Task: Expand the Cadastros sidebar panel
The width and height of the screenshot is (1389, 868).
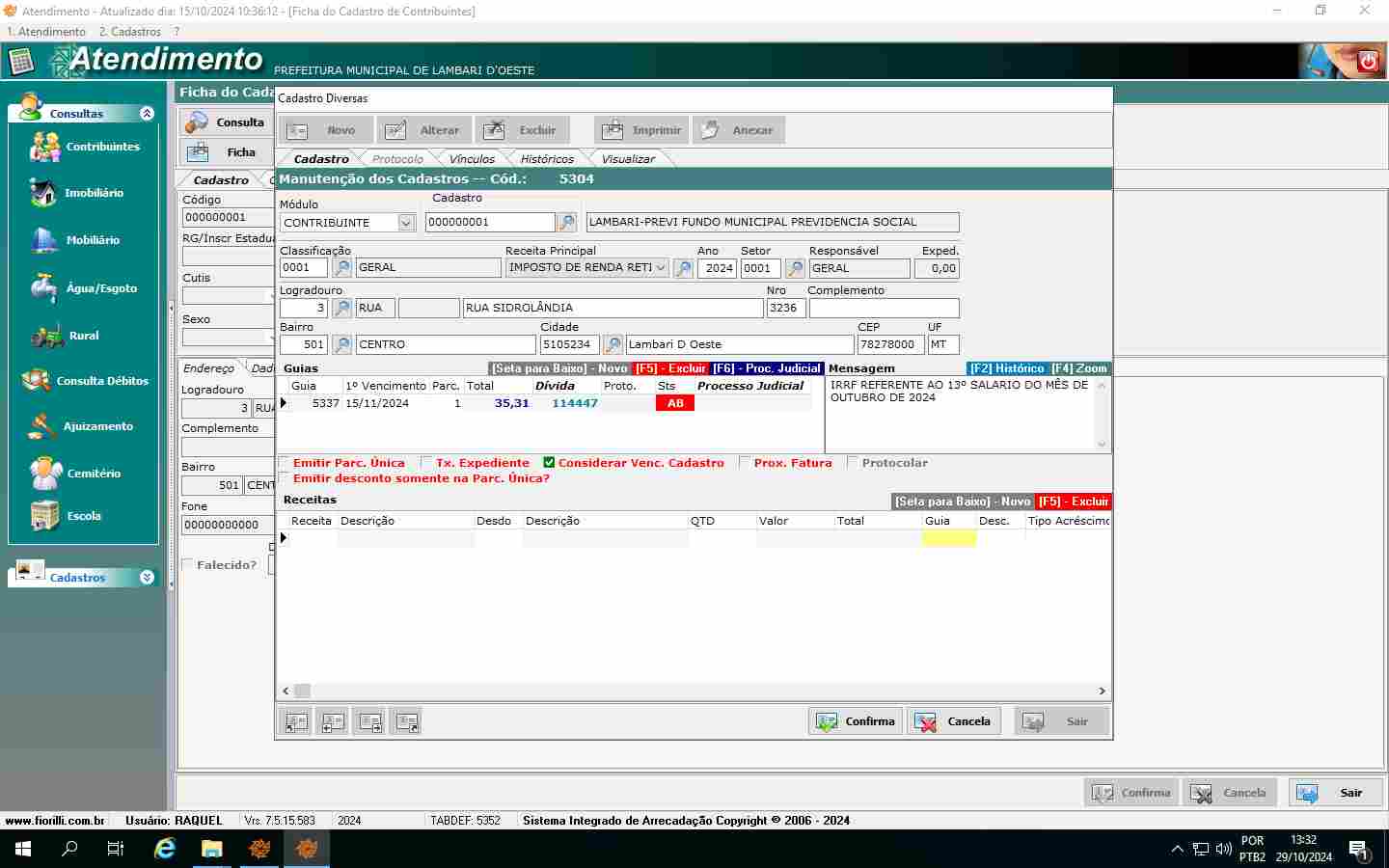Action: tap(147, 578)
